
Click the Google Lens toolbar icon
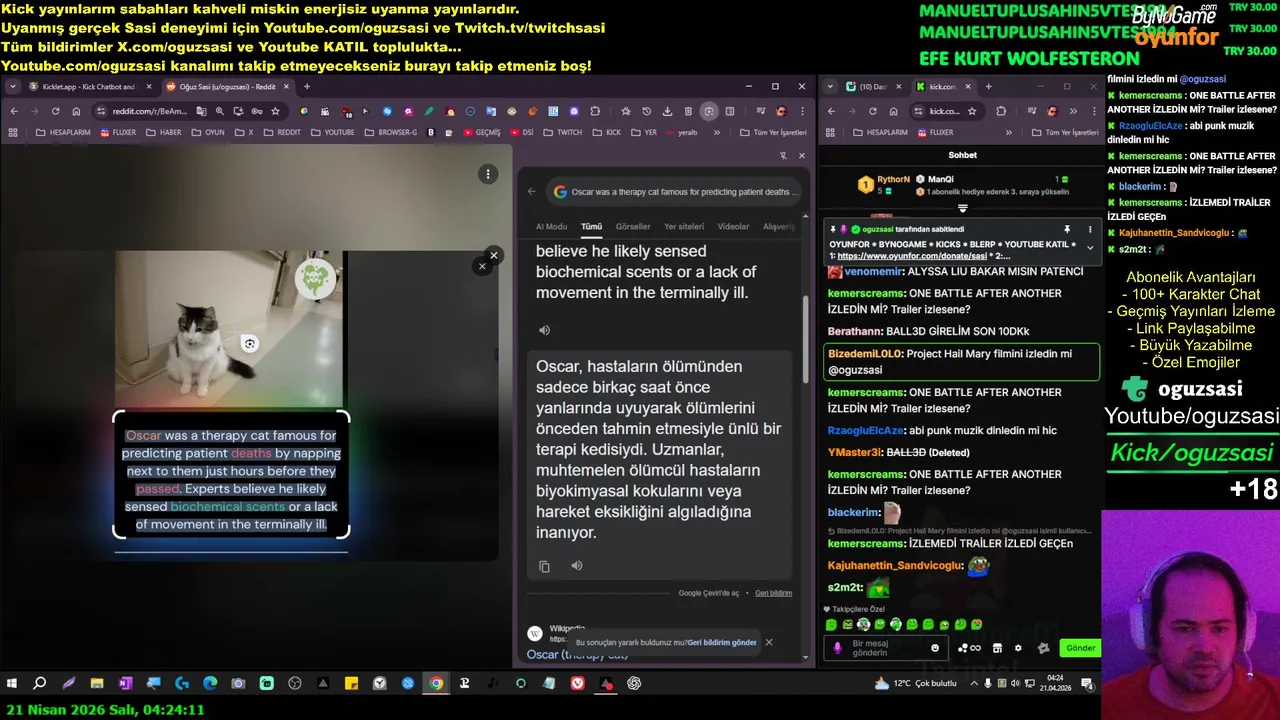pos(709,111)
